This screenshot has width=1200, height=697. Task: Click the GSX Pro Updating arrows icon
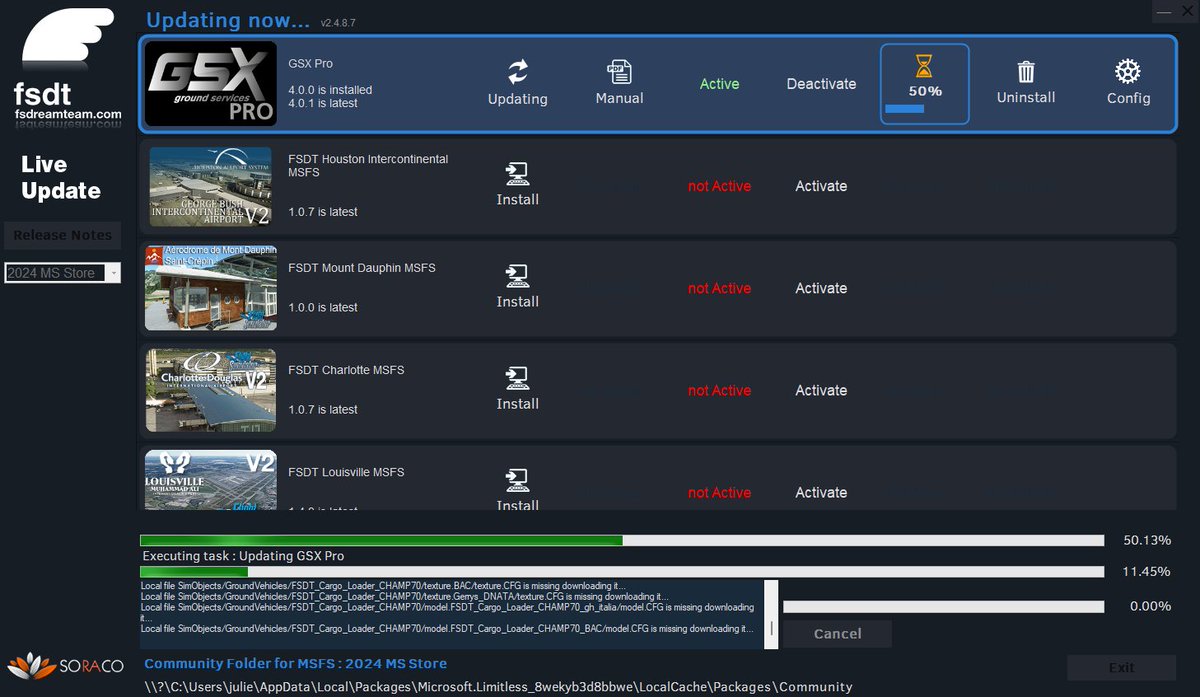[517, 72]
